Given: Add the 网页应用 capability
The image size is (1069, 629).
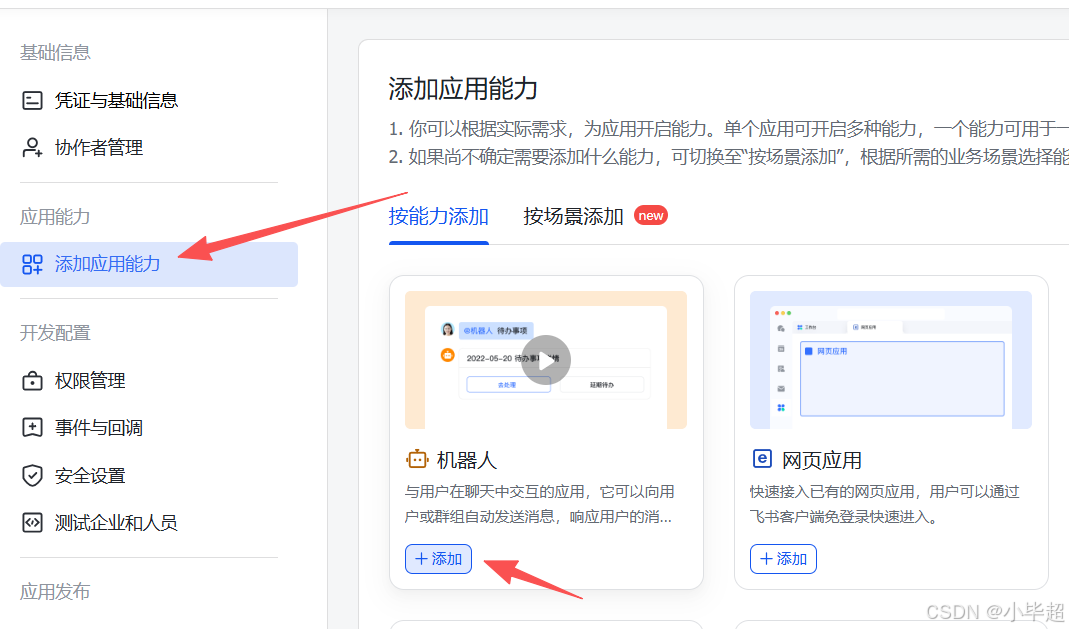Looking at the screenshot, I should click(783, 559).
